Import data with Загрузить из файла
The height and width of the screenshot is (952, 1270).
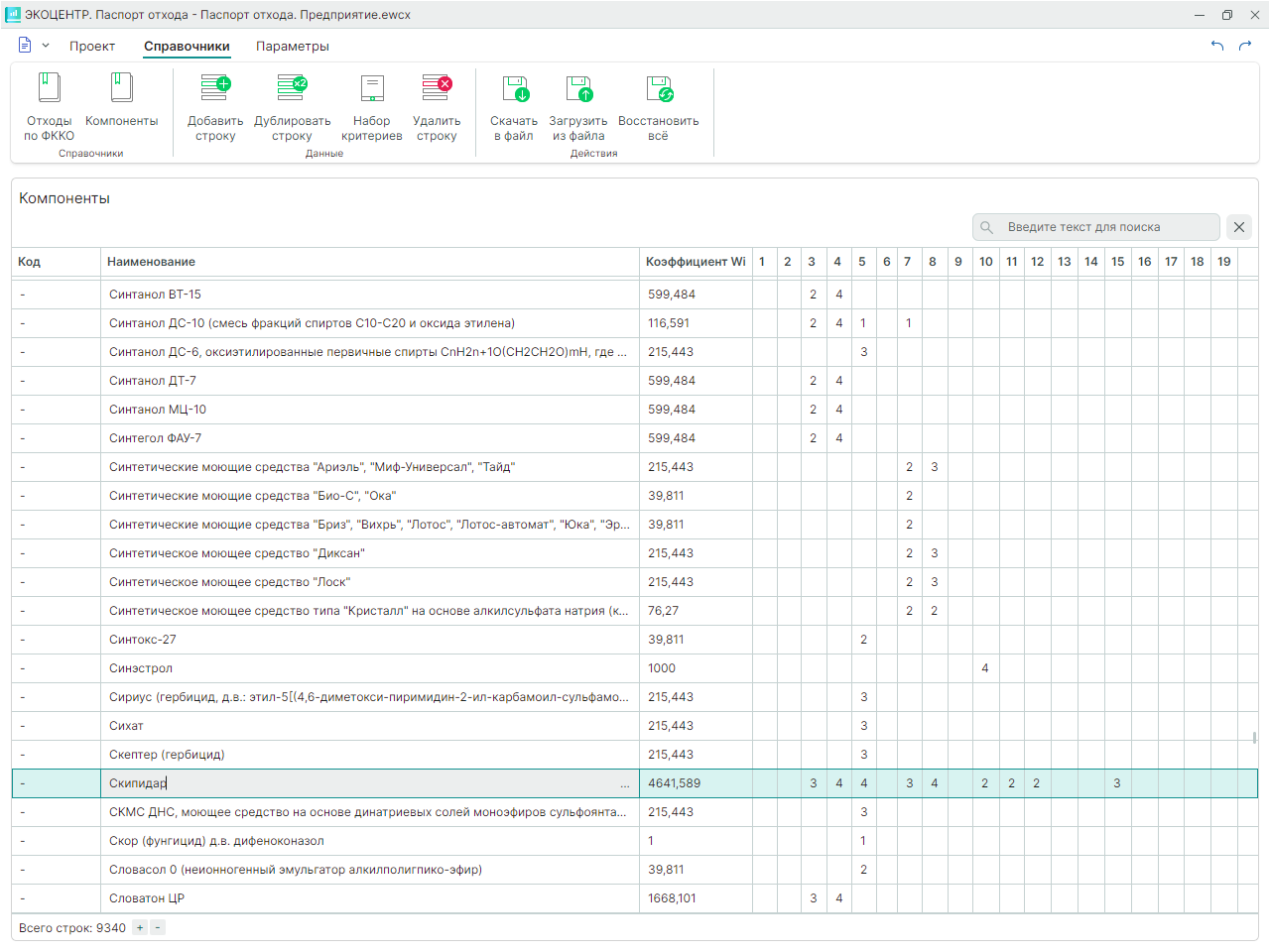pyautogui.click(x=578, y=107)
